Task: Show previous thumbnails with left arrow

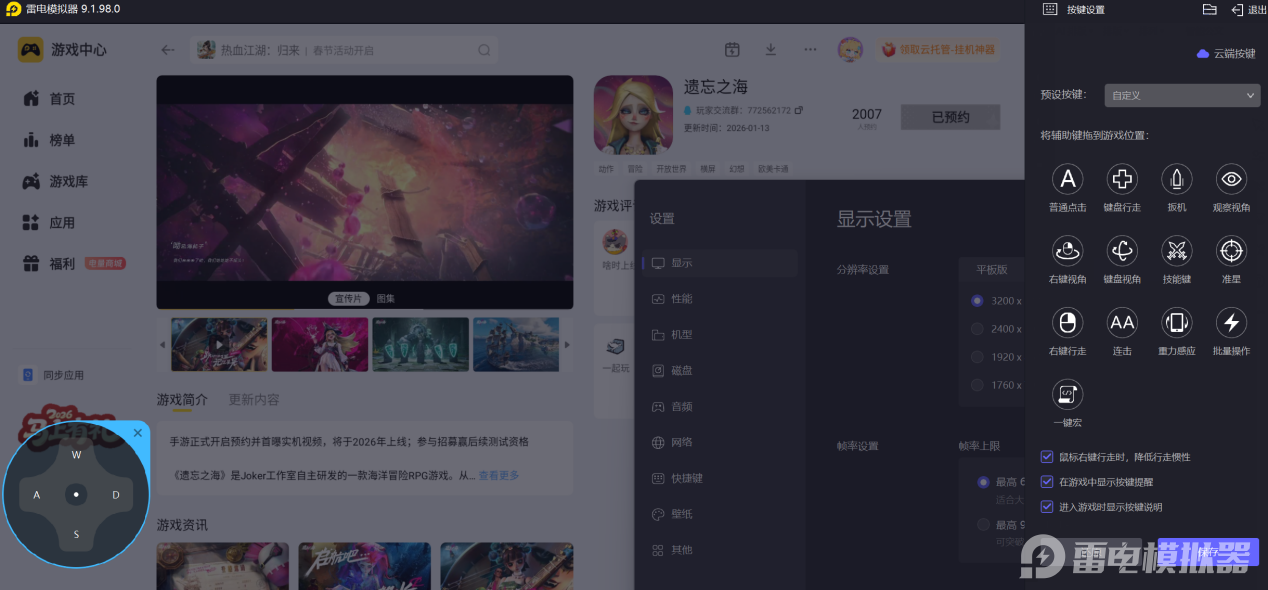Action: (x=162, y=345)
